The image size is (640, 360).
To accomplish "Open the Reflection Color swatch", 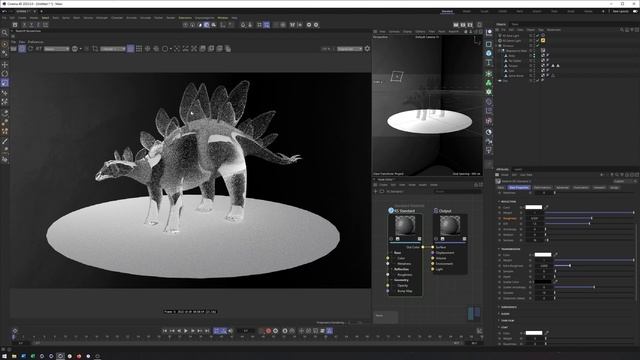I will tap(534, 207).
